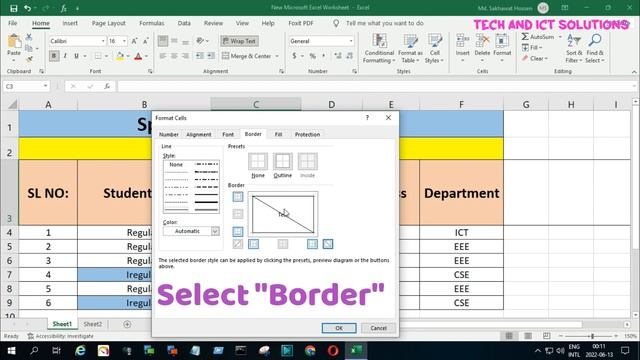Click Cancel in Format Cells dialog
640x360 pixels.
[378, 328]
